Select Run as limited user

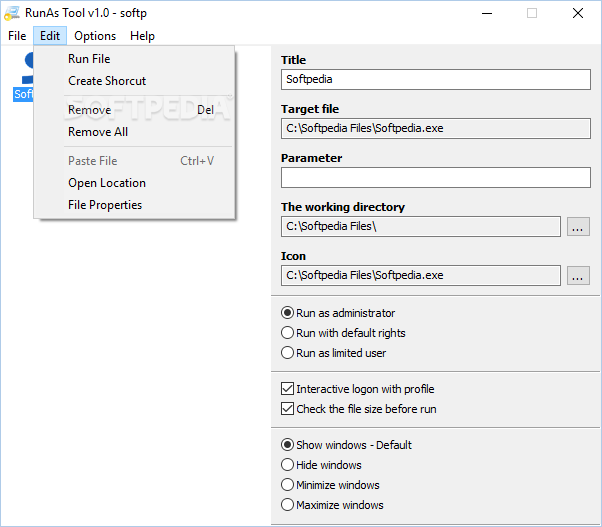point(334,353)
